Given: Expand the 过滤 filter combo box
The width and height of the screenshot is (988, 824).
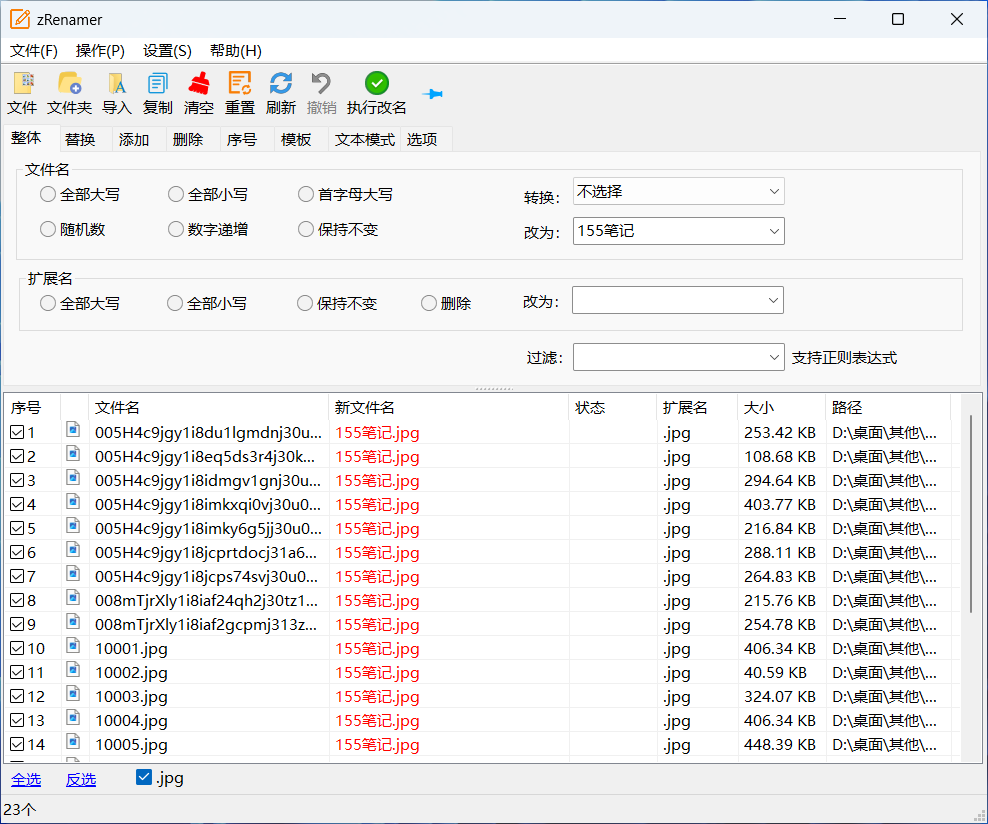Looking at the screenshot, I should [775, 357].
